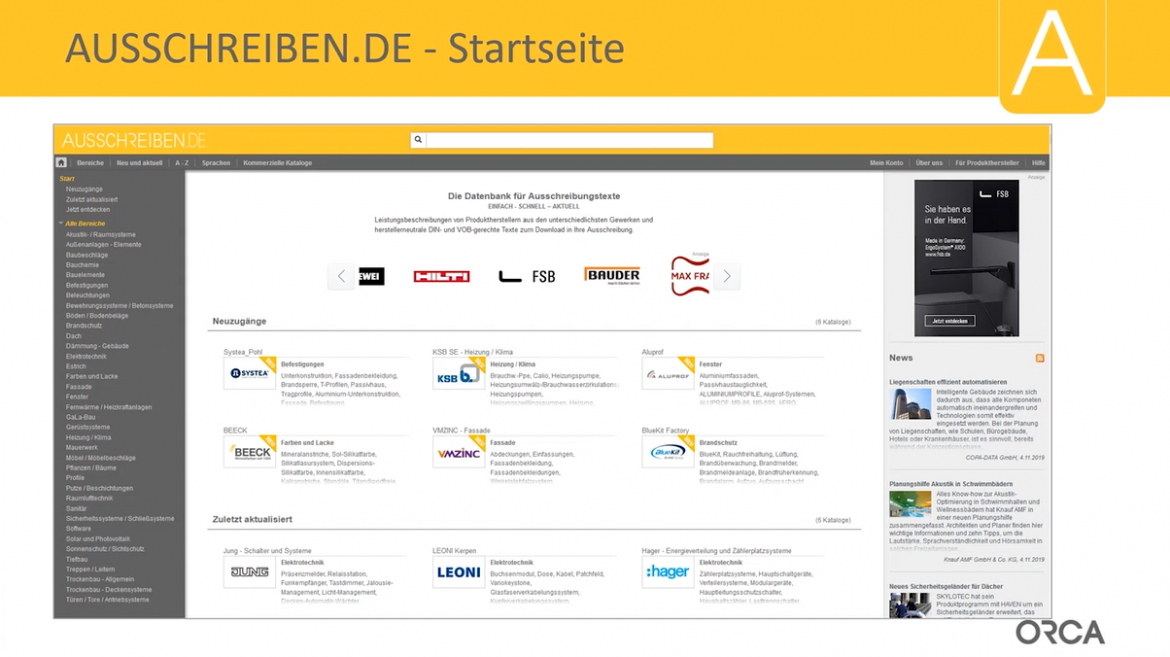
Task: Open Kommerzielle Kataloge menu item
Action: click(x=278, y=163)
